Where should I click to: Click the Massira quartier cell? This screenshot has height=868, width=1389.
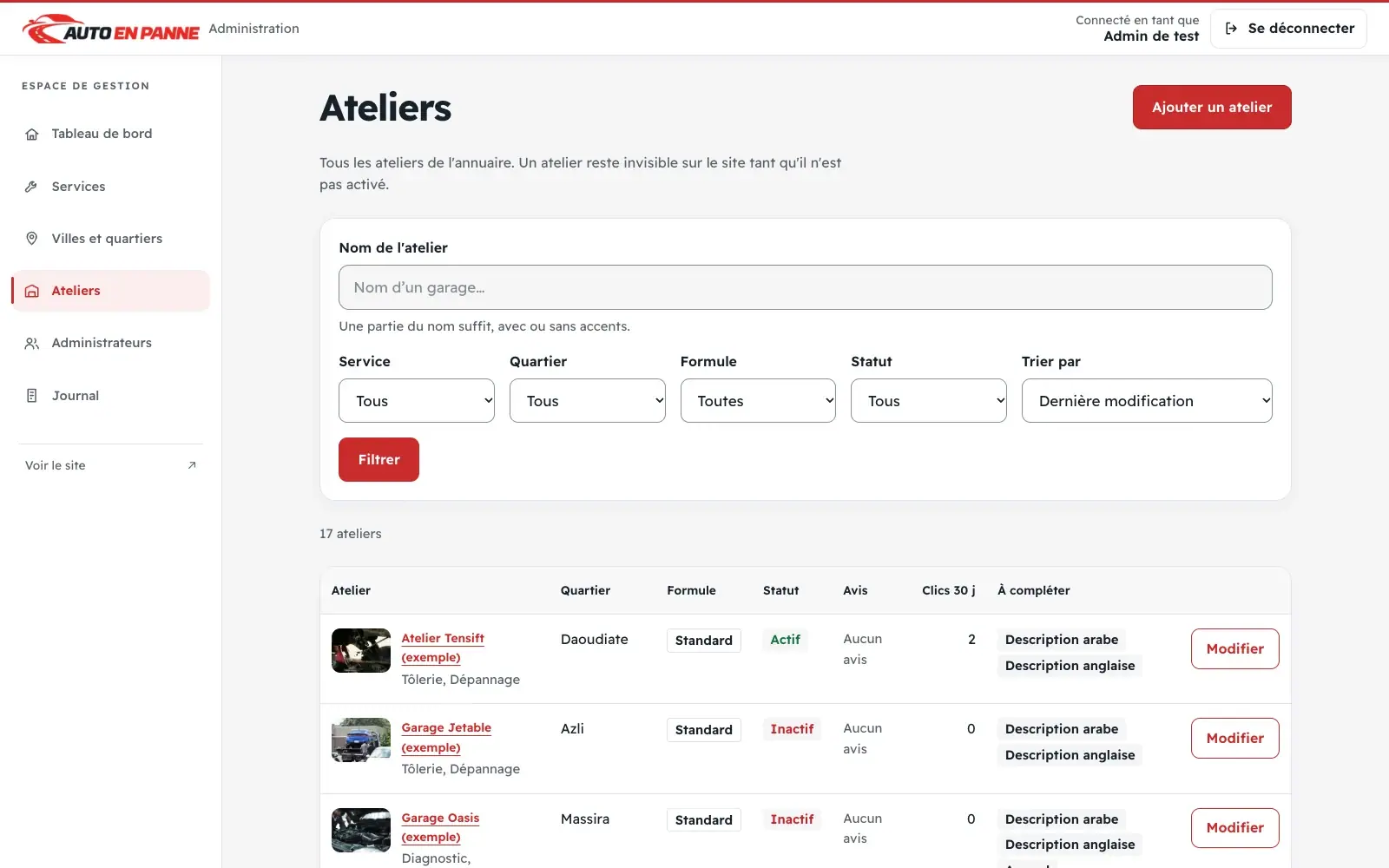585,819
